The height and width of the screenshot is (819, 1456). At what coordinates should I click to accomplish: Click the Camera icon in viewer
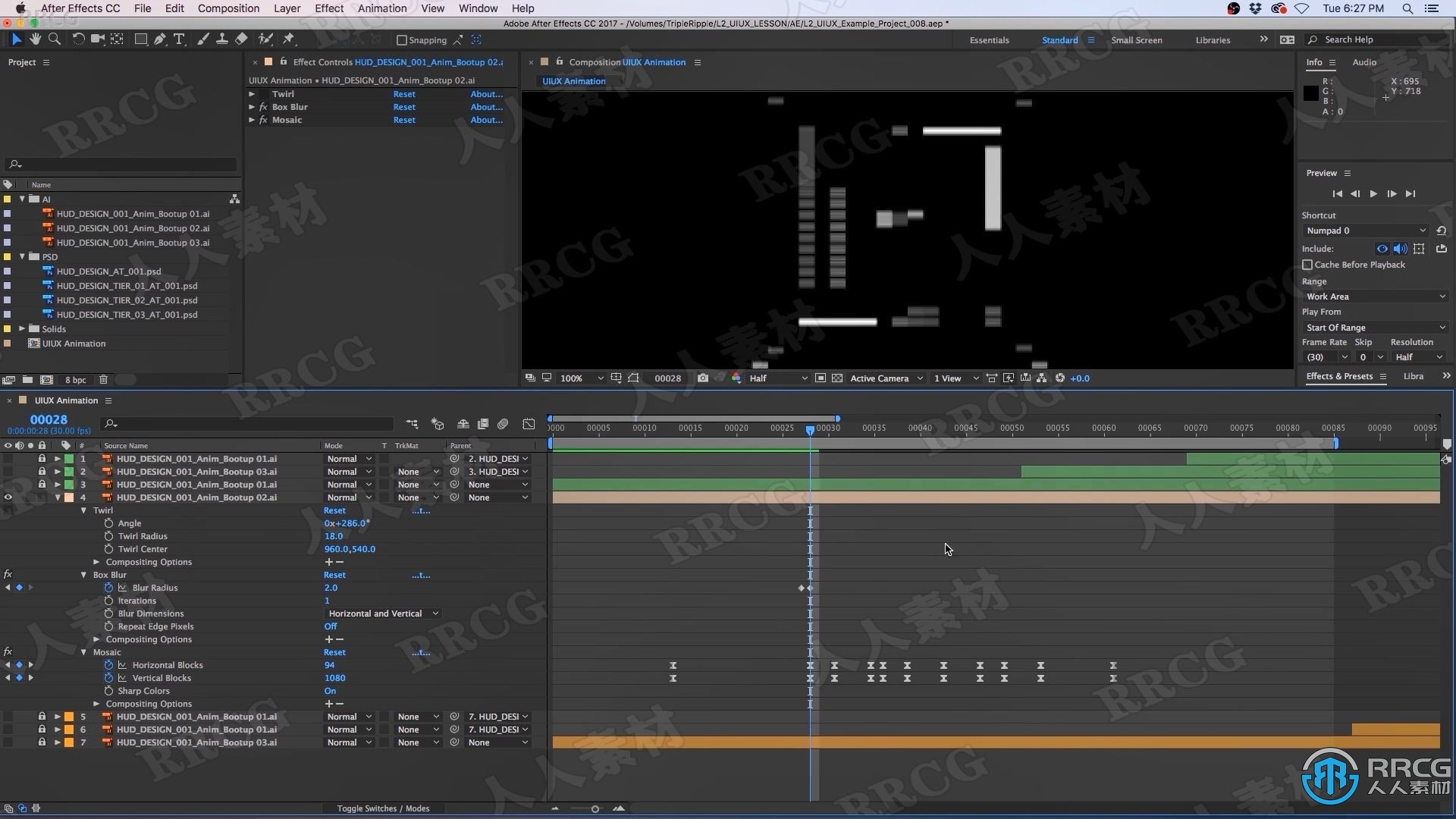(702, 378)
